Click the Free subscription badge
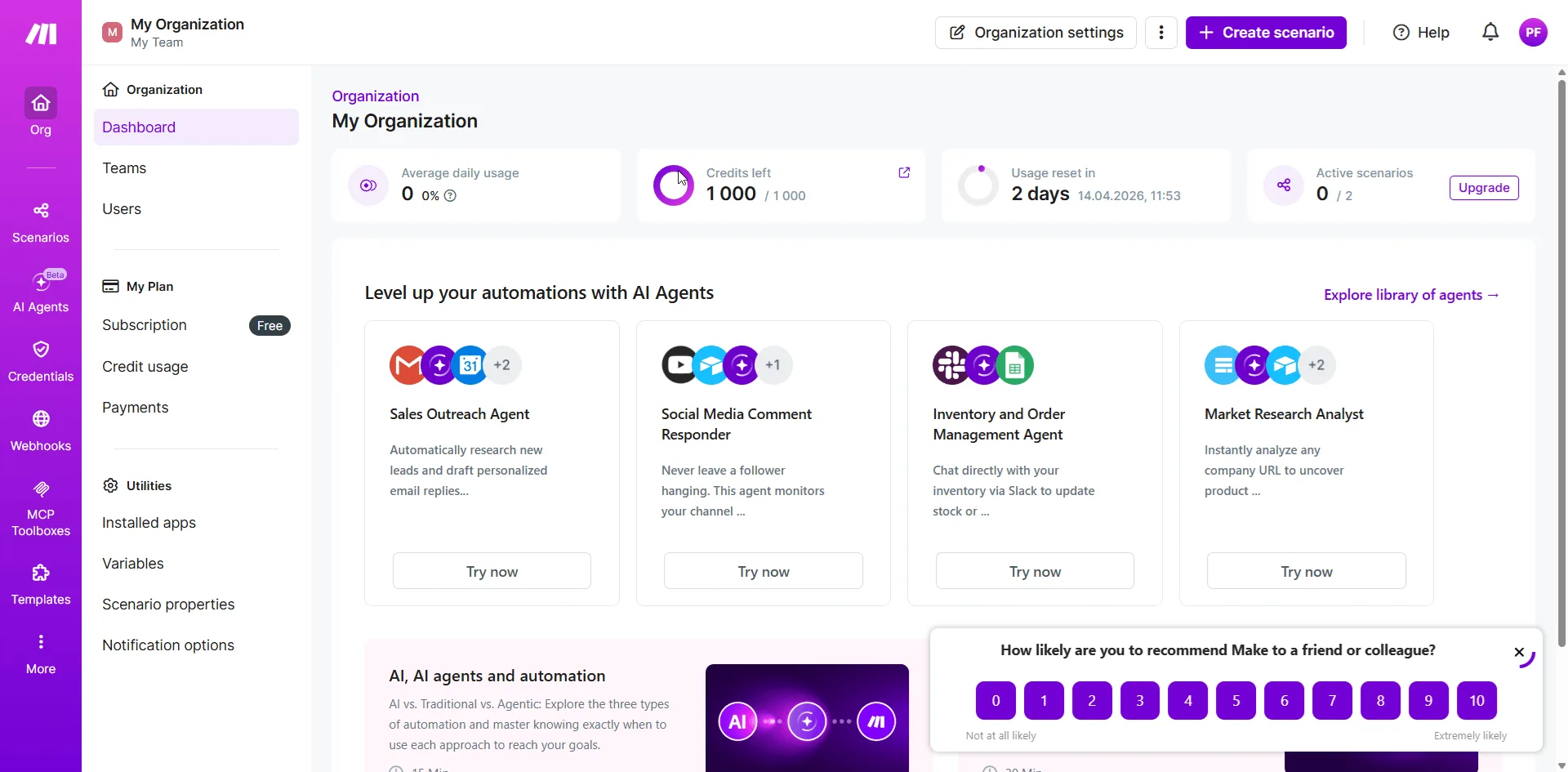This screenshot has width=1568, height=772. tap(269, 325)
